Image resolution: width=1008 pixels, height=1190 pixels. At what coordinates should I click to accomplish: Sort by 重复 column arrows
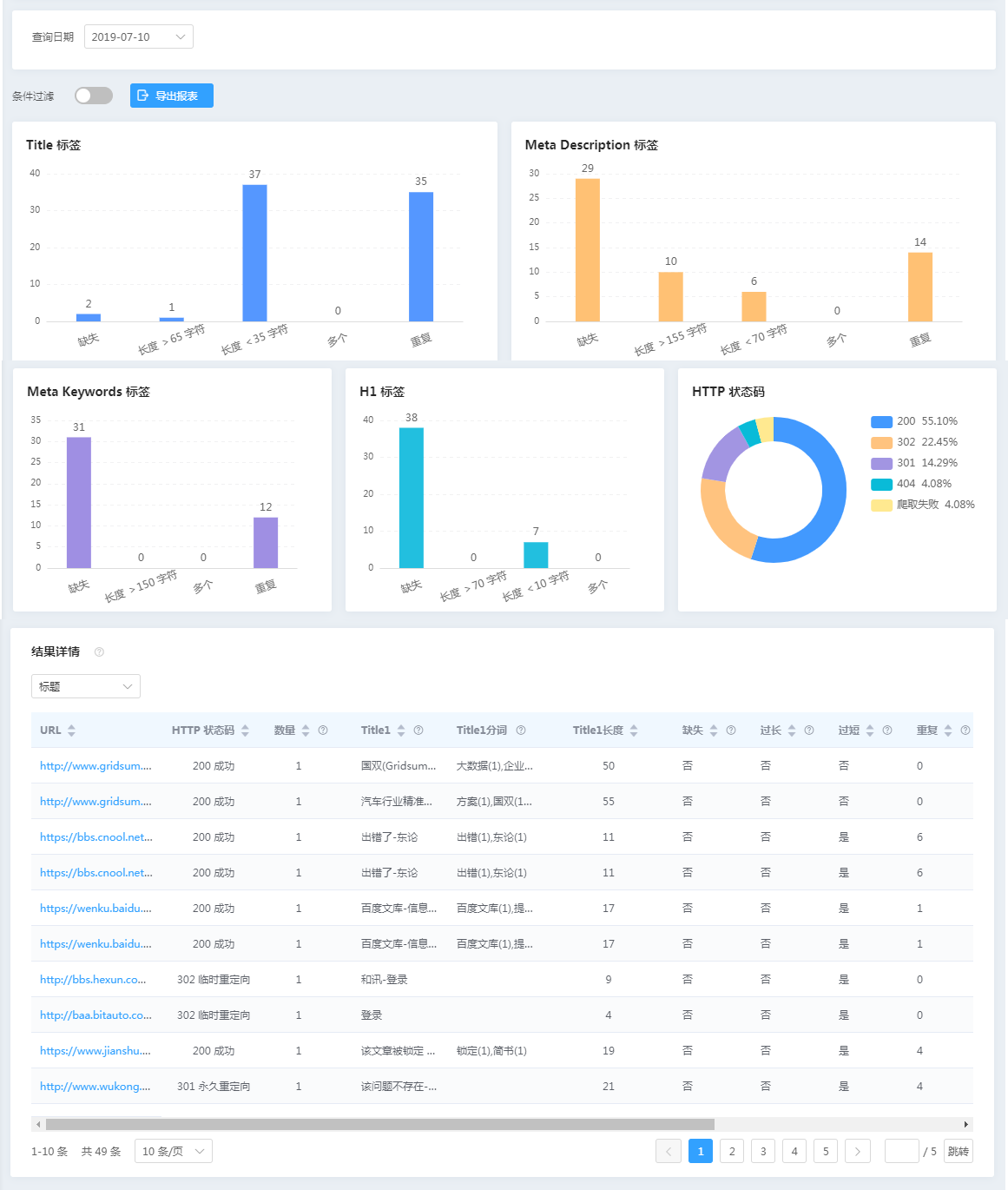pyautogui.click(x=948, y=731)
